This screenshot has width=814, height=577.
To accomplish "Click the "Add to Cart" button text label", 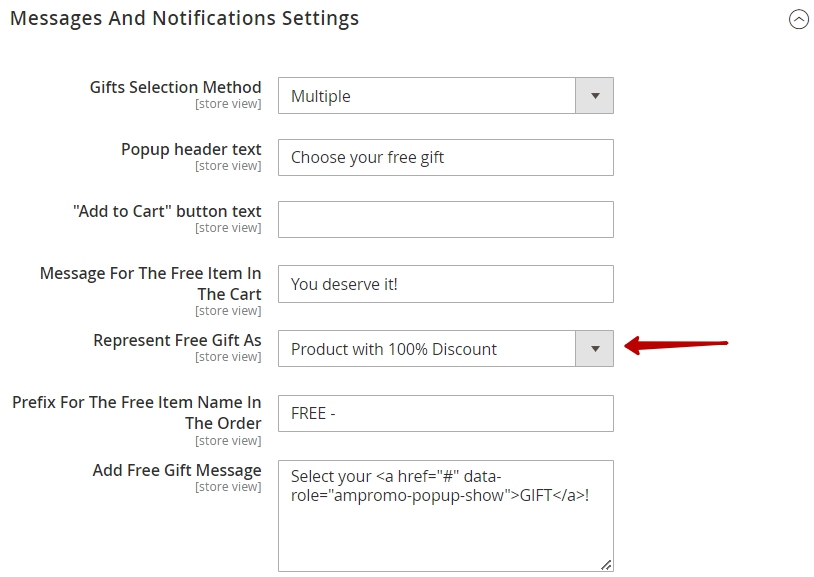I will tap(167, 211).
